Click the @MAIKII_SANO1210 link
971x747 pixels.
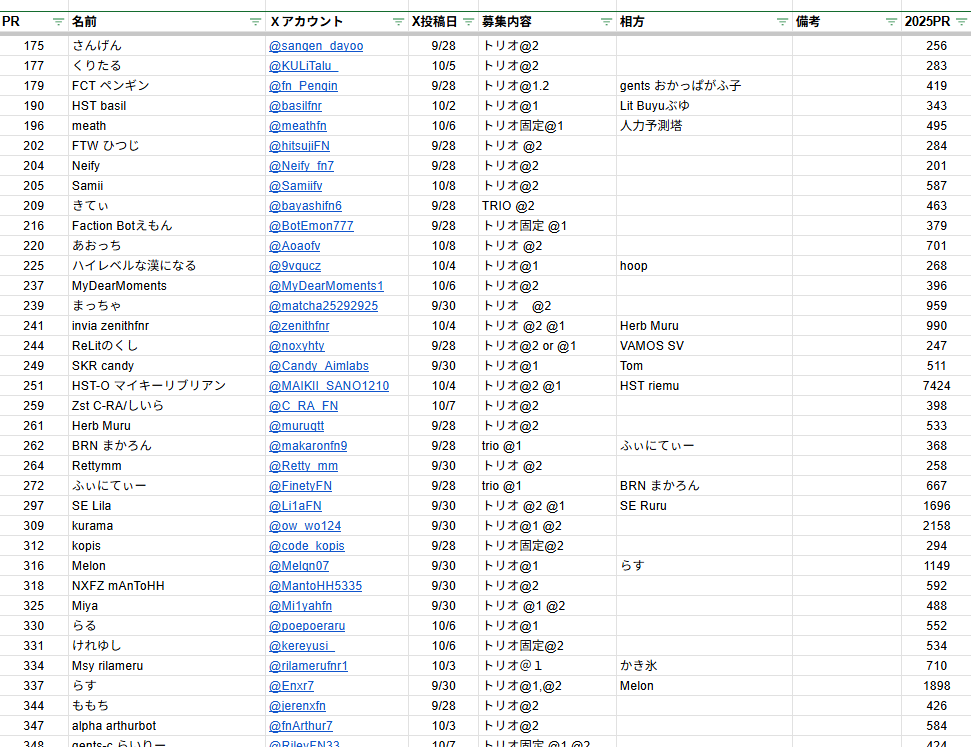tap(329, 386)
